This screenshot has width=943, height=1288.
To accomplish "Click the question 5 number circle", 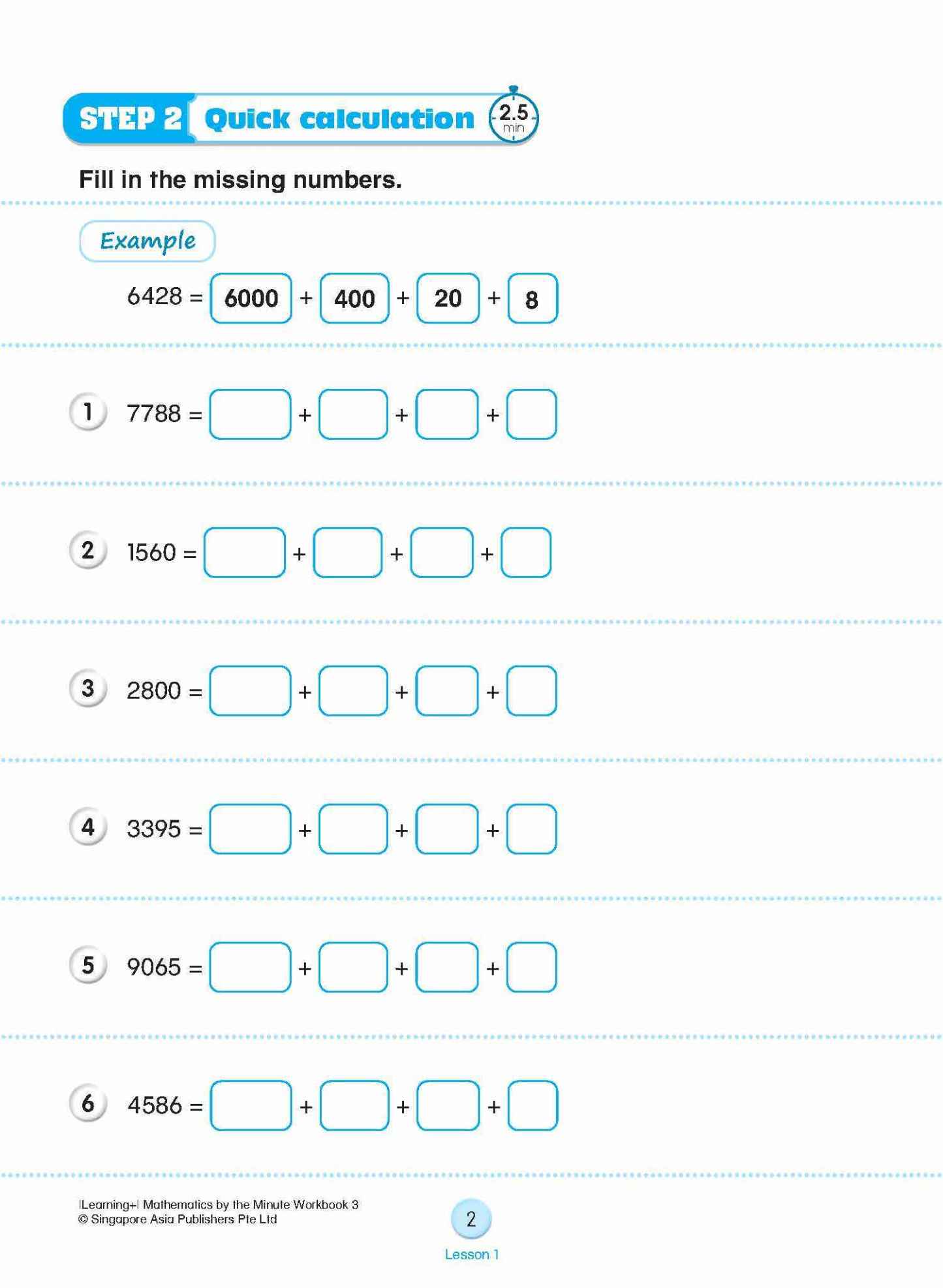I will click(87, 966).
